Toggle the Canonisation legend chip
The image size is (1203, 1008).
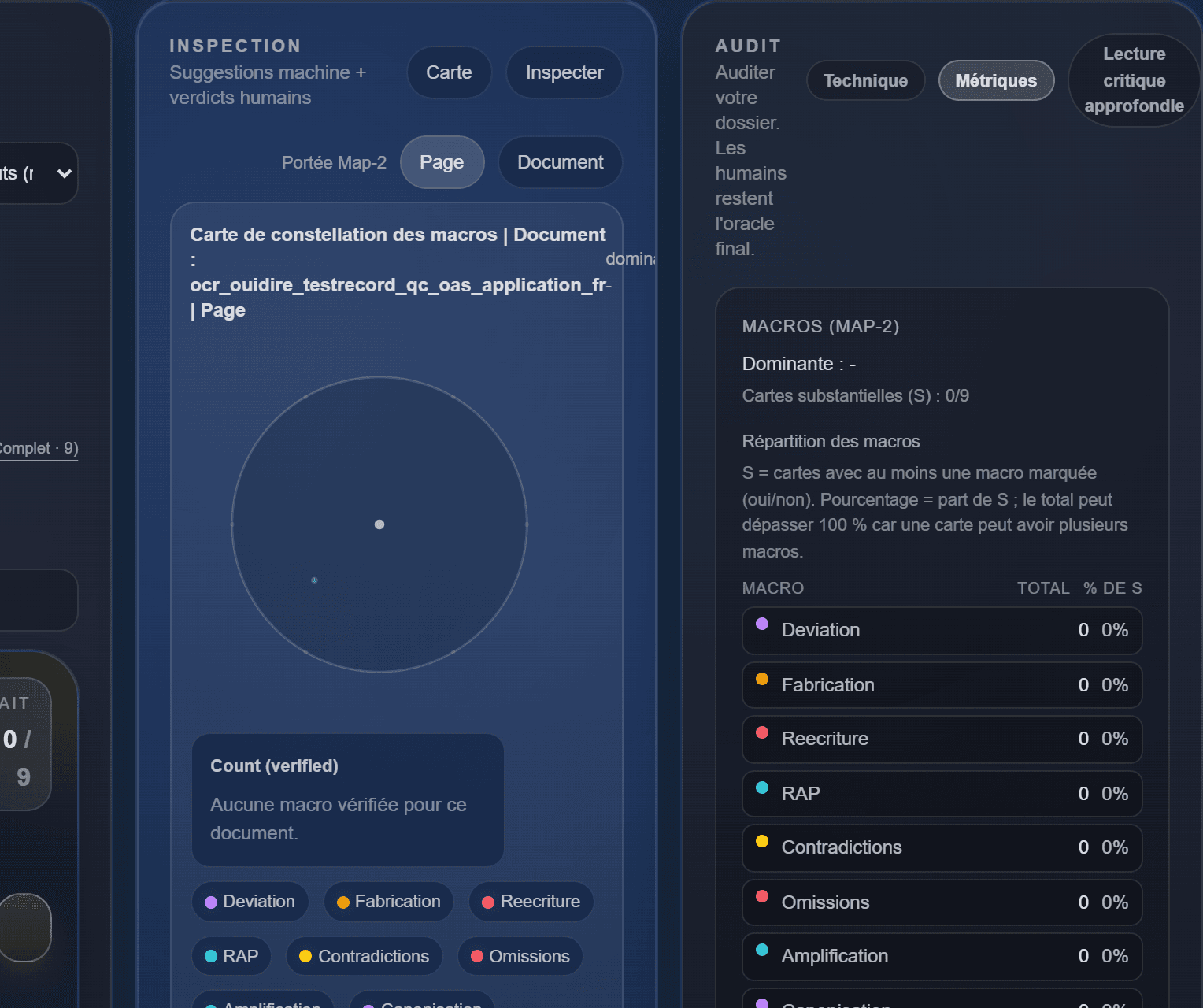point(421,1002)
